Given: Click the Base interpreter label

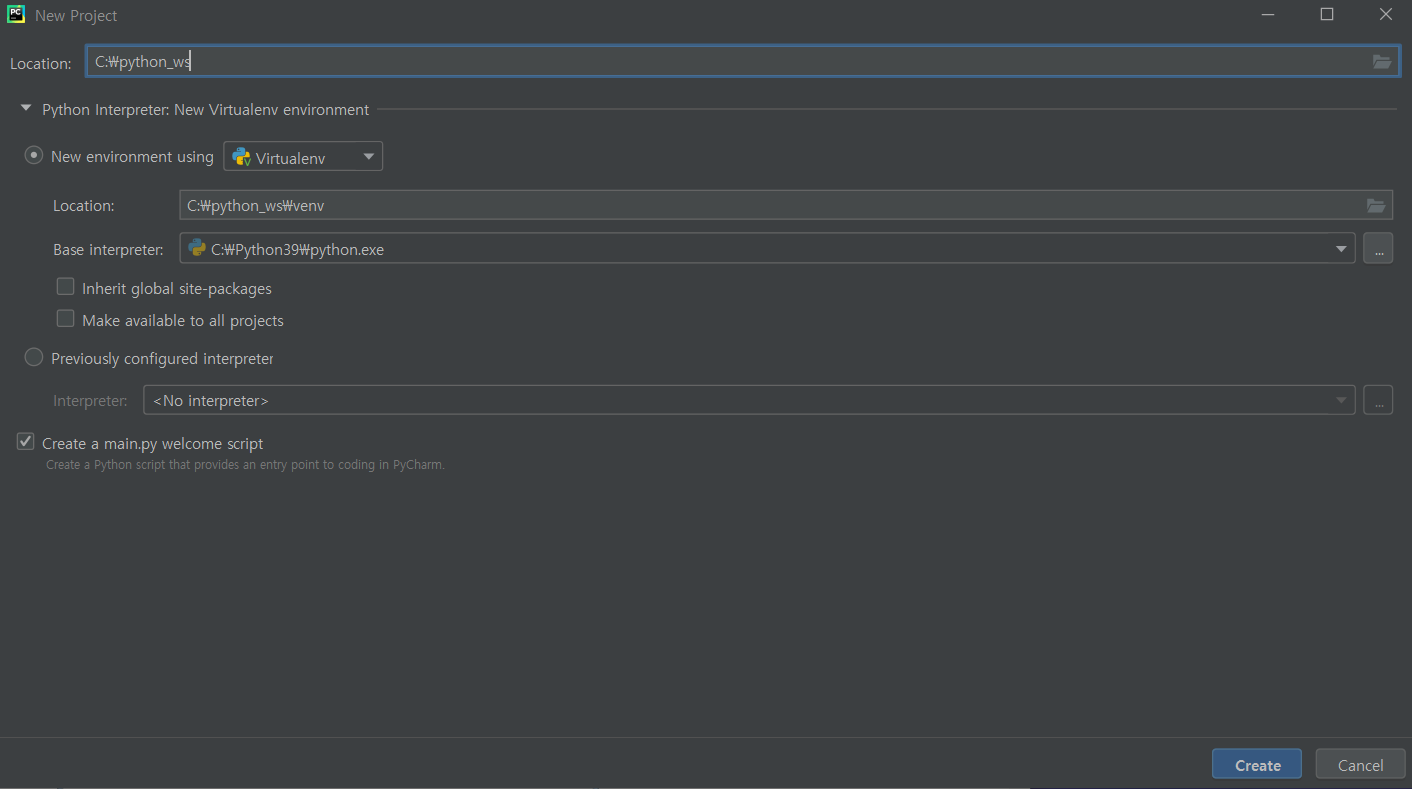Looking at the screenshot, I should tap(108, 249).
